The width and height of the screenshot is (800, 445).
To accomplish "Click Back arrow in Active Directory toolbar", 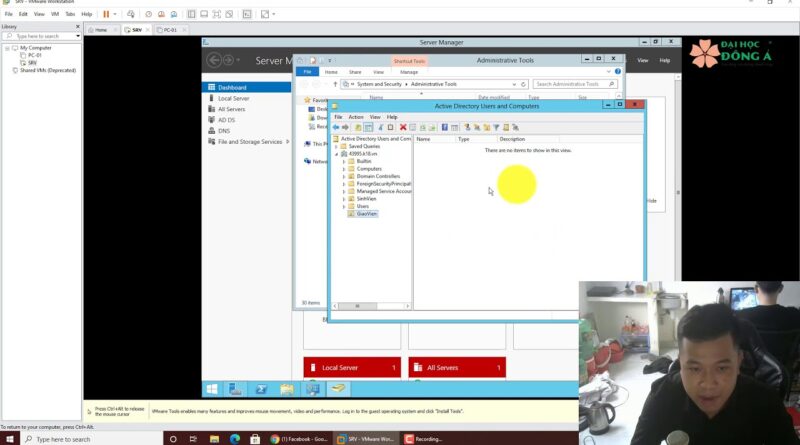I will click(x=336, y=128).
